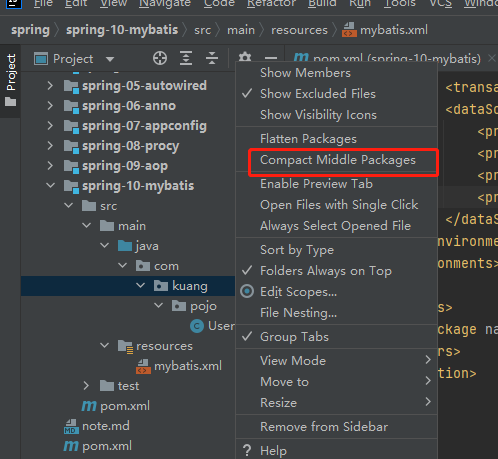
Task: Click the hide Project panel minus icon
Action: 271,58
